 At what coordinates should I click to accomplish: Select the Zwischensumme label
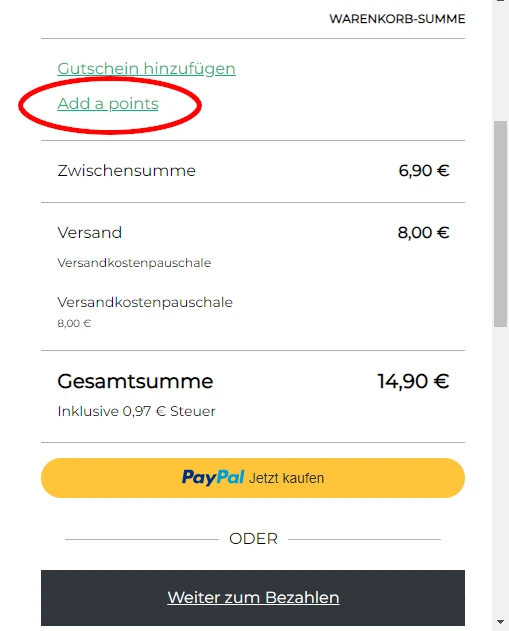(126, 171)
